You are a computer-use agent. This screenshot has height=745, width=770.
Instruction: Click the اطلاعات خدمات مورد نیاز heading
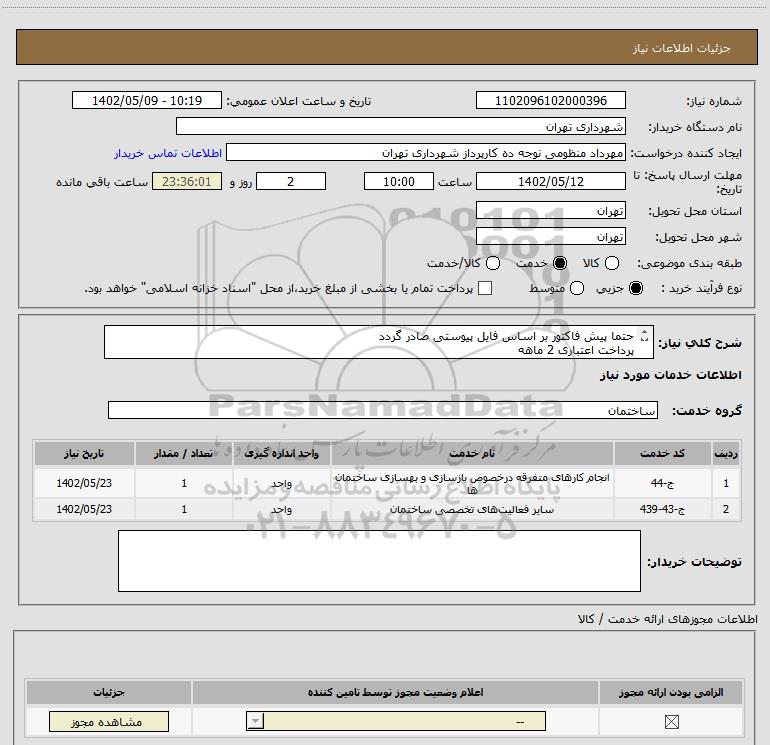[x=671, y=375]
